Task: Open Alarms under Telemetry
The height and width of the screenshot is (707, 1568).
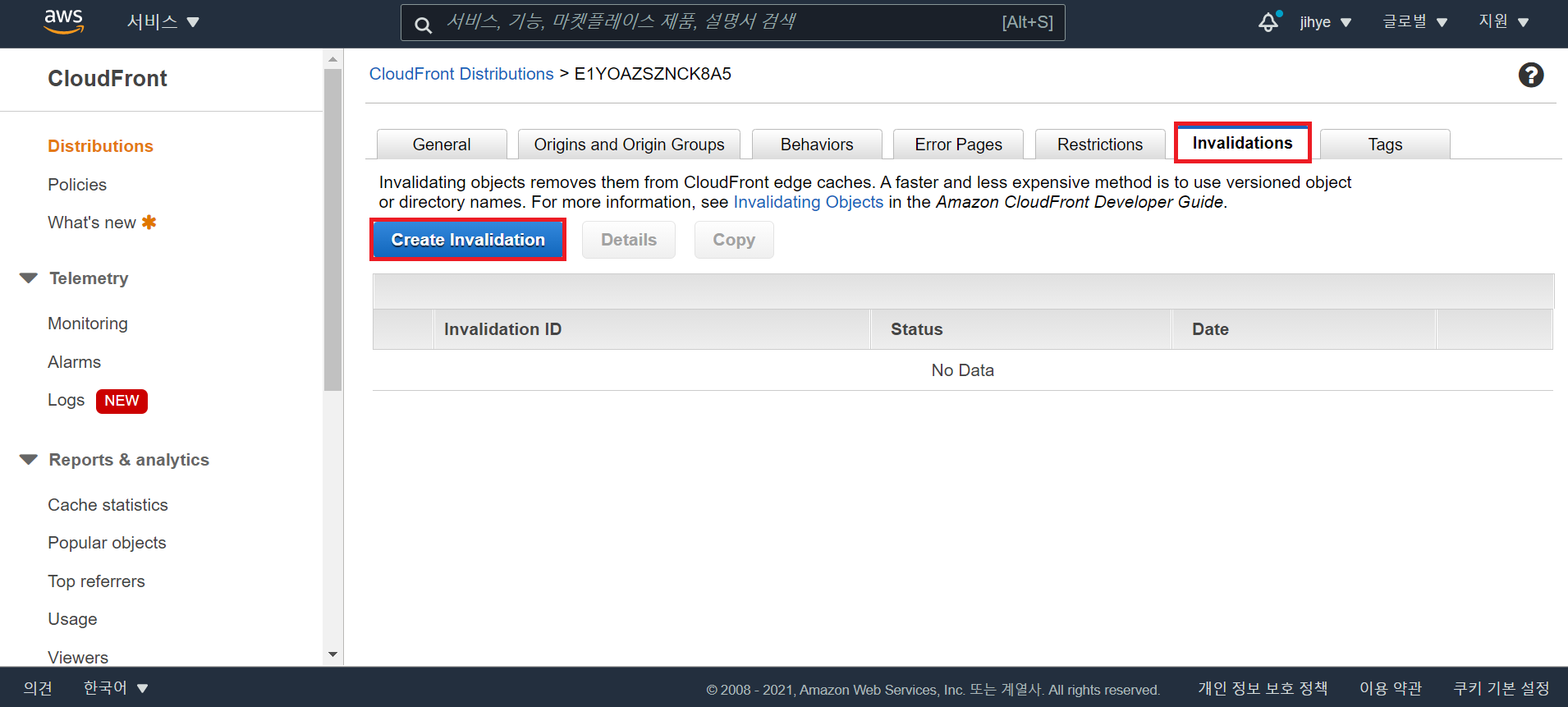Action: (74, 362)
